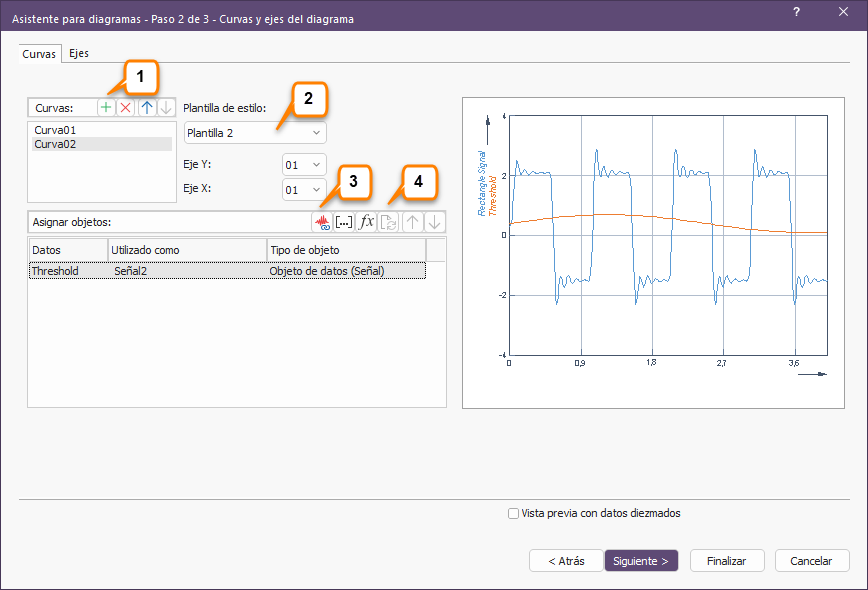Switch to the Ejes tab

[79, 54]
